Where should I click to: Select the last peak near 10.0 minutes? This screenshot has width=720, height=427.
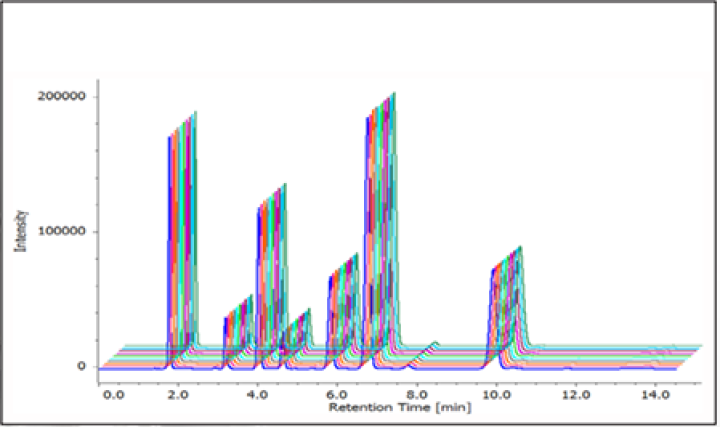pyautogui.click(x=507, y=300)
